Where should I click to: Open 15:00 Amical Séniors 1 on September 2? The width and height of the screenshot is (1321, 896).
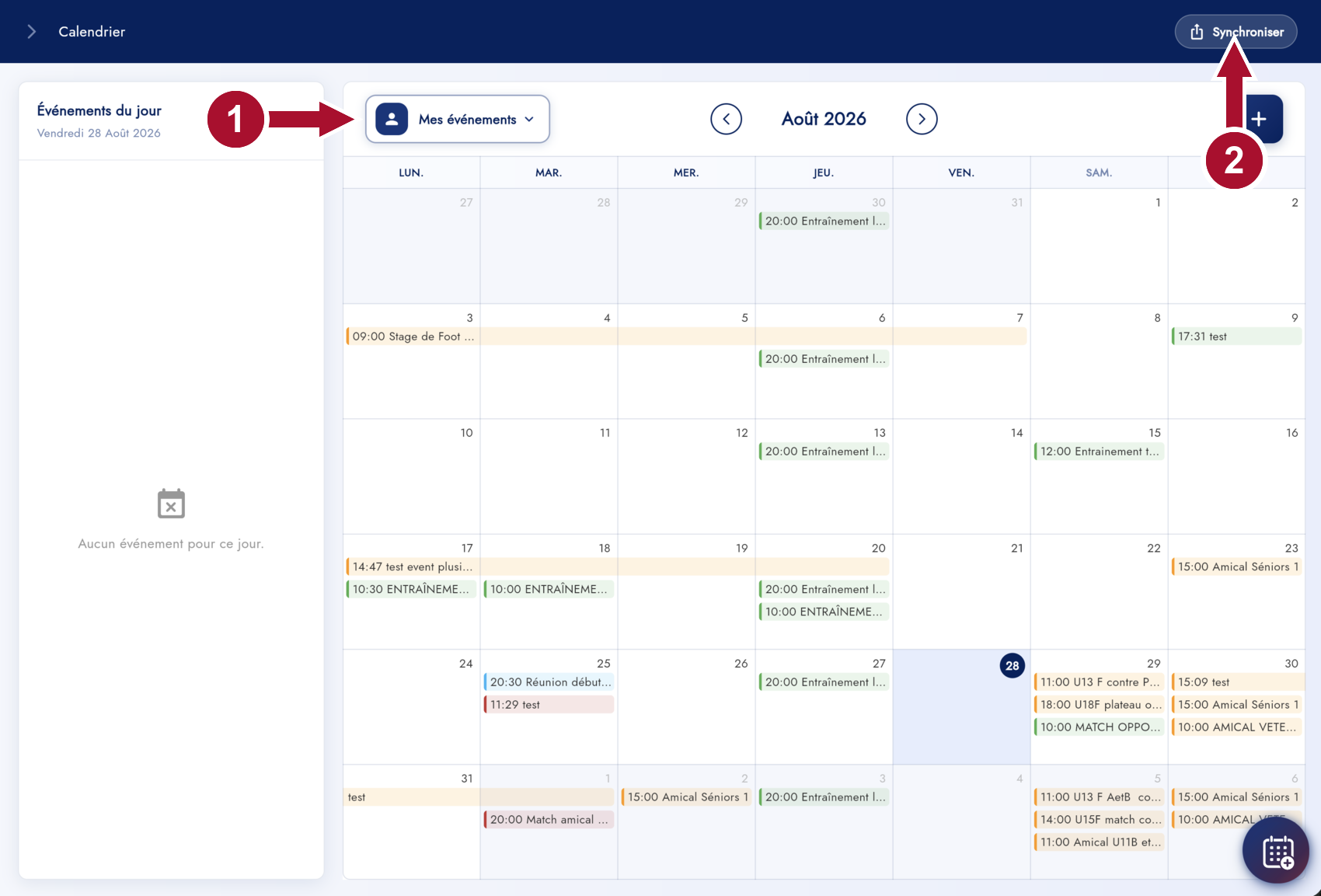click(686, 797)
